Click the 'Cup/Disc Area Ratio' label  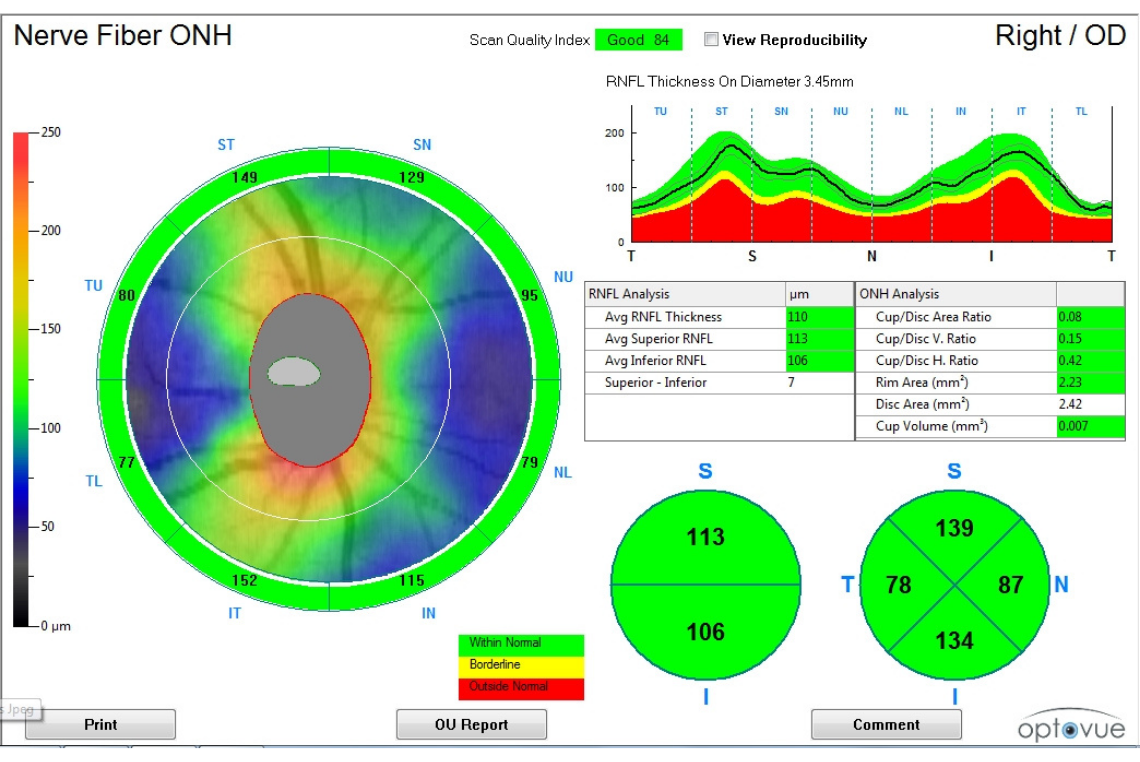pyautogui.click(x=934, y=317)
